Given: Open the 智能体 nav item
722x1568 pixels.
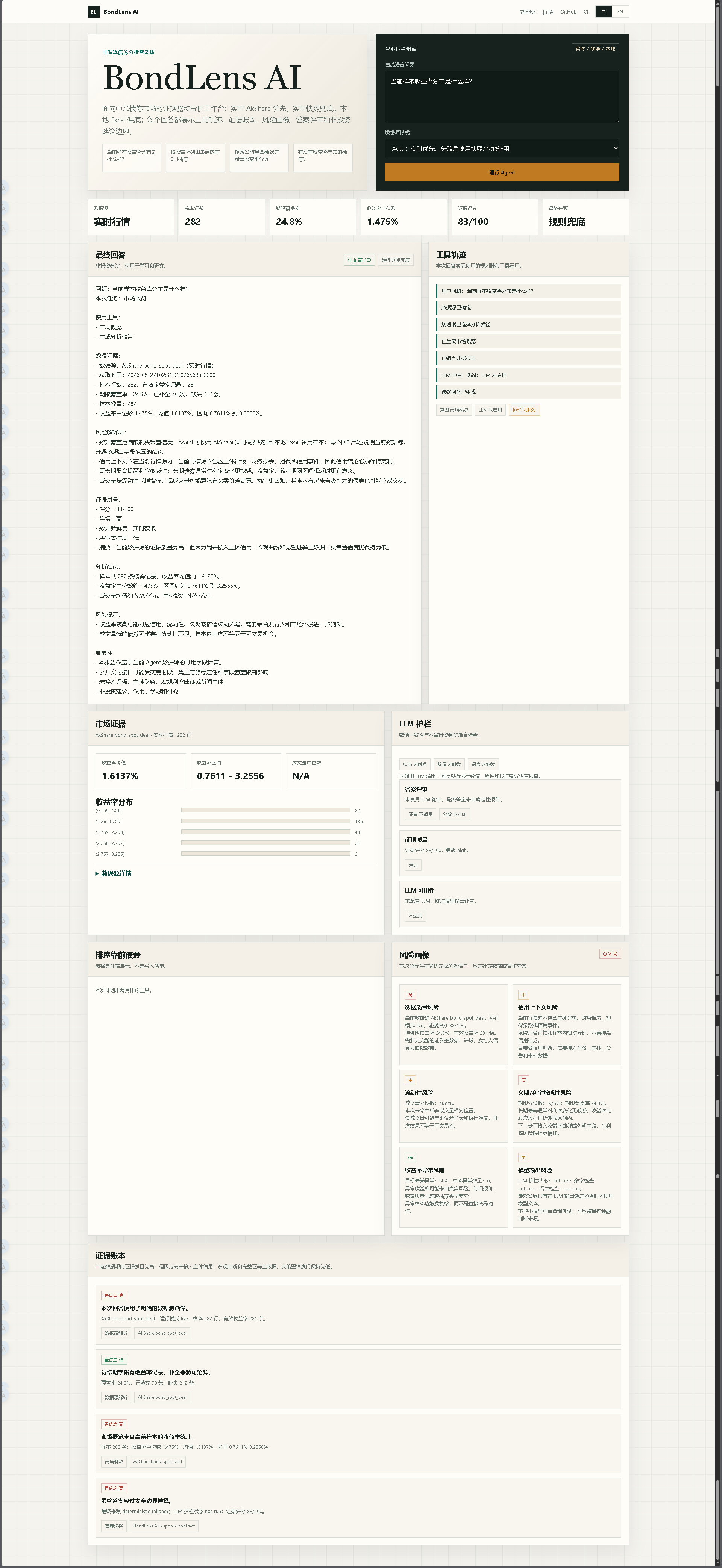Looking at the screenshot, I should click(528, 12).
